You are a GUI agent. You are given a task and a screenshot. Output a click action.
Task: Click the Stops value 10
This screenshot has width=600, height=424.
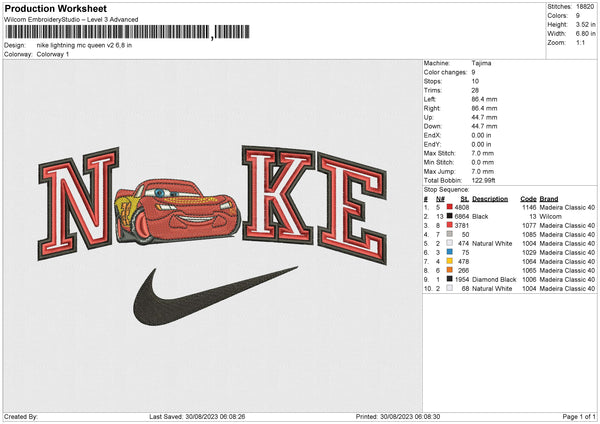coord(475,81)
